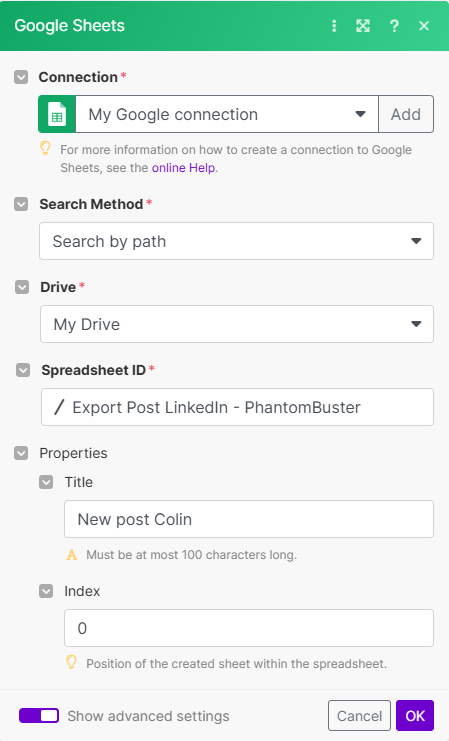The image size is (449, 741).
Task: Collapse the Properties section chevron
Action: point(21,453)
